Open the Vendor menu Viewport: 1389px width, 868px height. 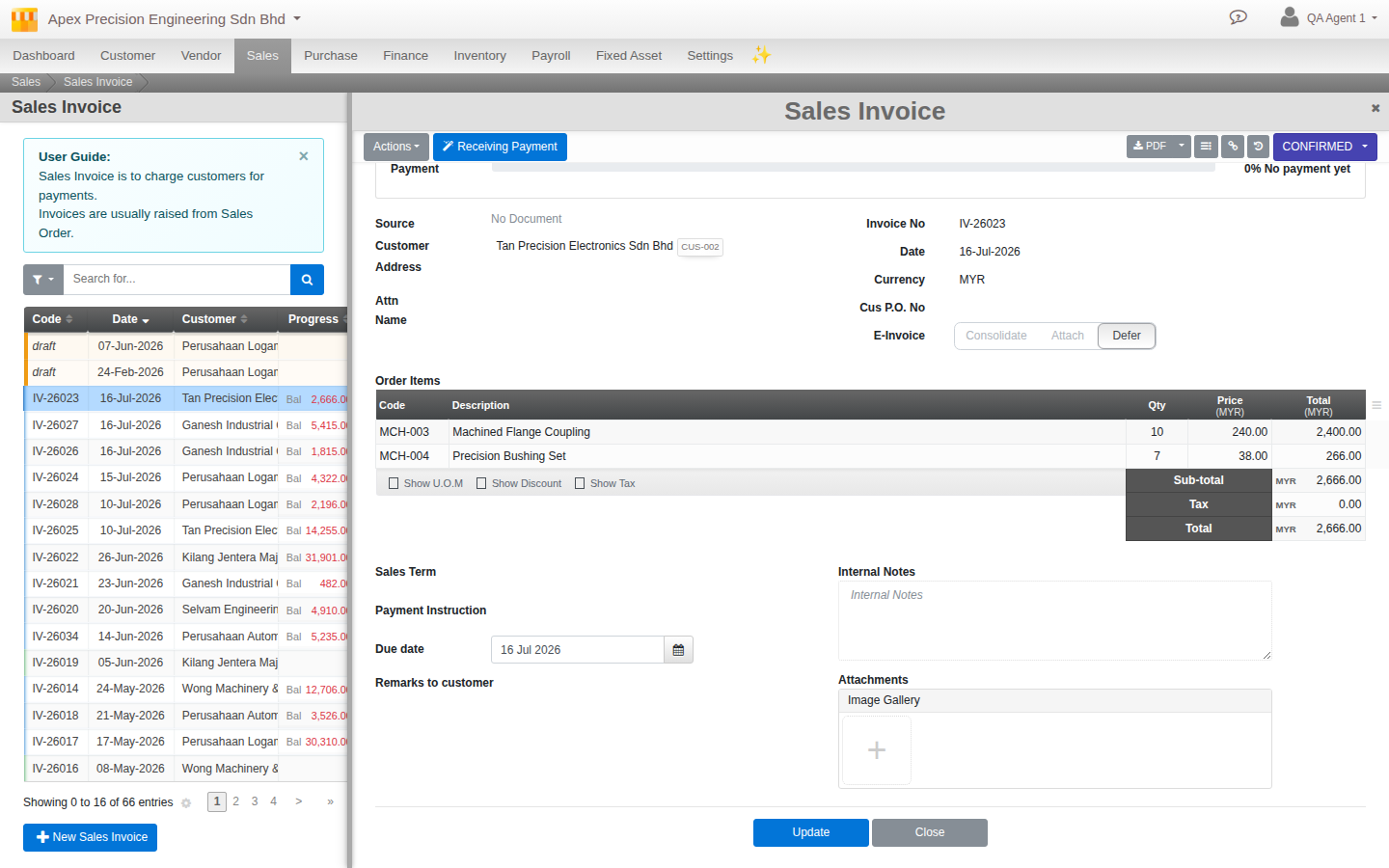click(201, 56)
